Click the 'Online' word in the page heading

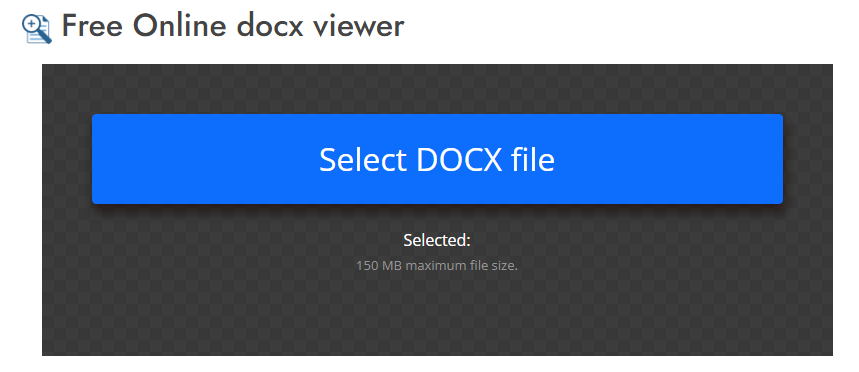(180, 26)
